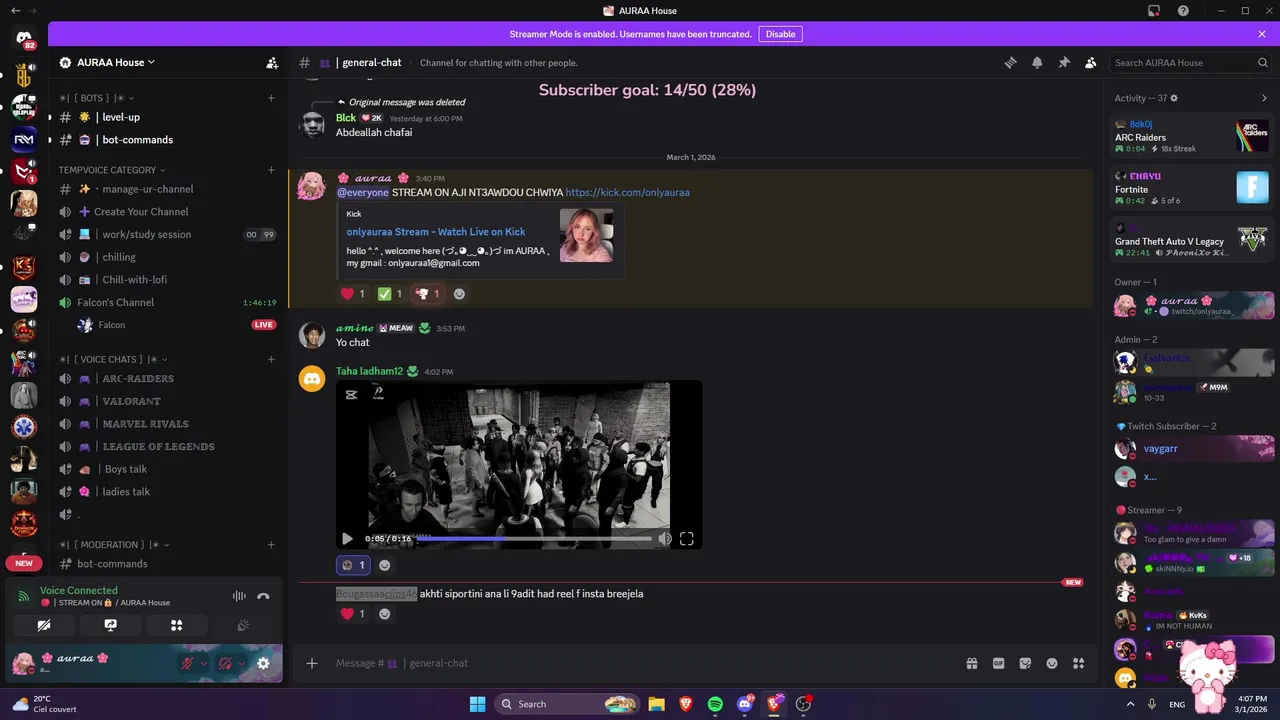Open the video in fullscreen
Viewport: 1280px width, 720px height.
[x=687, y=538]
